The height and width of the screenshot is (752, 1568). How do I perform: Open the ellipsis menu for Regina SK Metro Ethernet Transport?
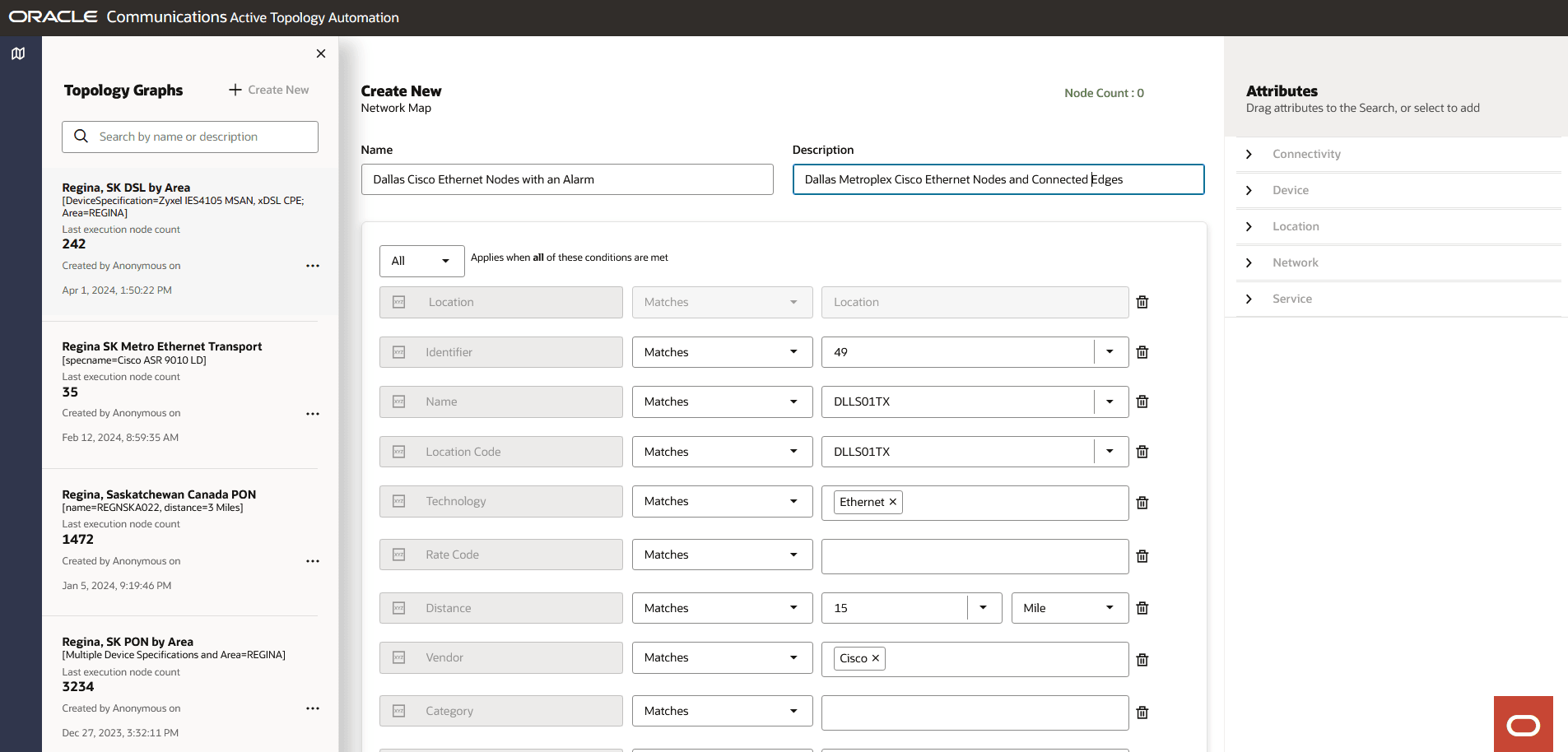[x=313, y=414]
